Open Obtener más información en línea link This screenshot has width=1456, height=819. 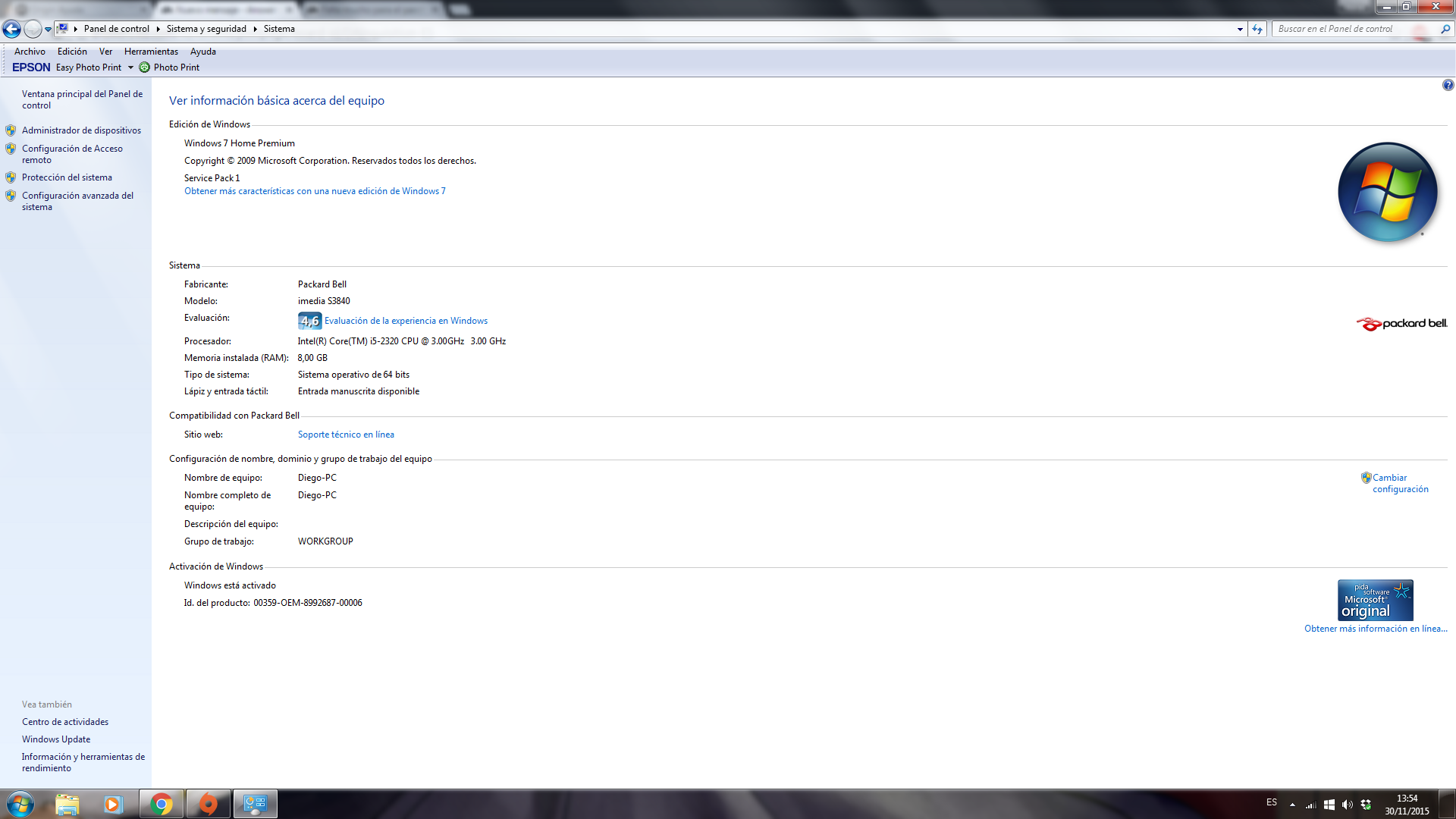(1376, 629)
